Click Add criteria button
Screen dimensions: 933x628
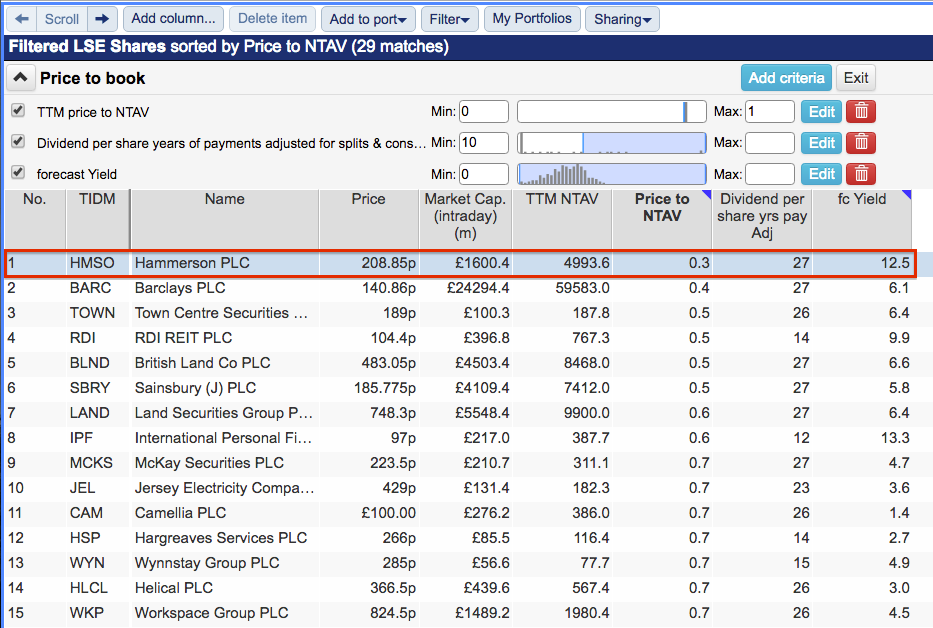(x=786, y=78)
